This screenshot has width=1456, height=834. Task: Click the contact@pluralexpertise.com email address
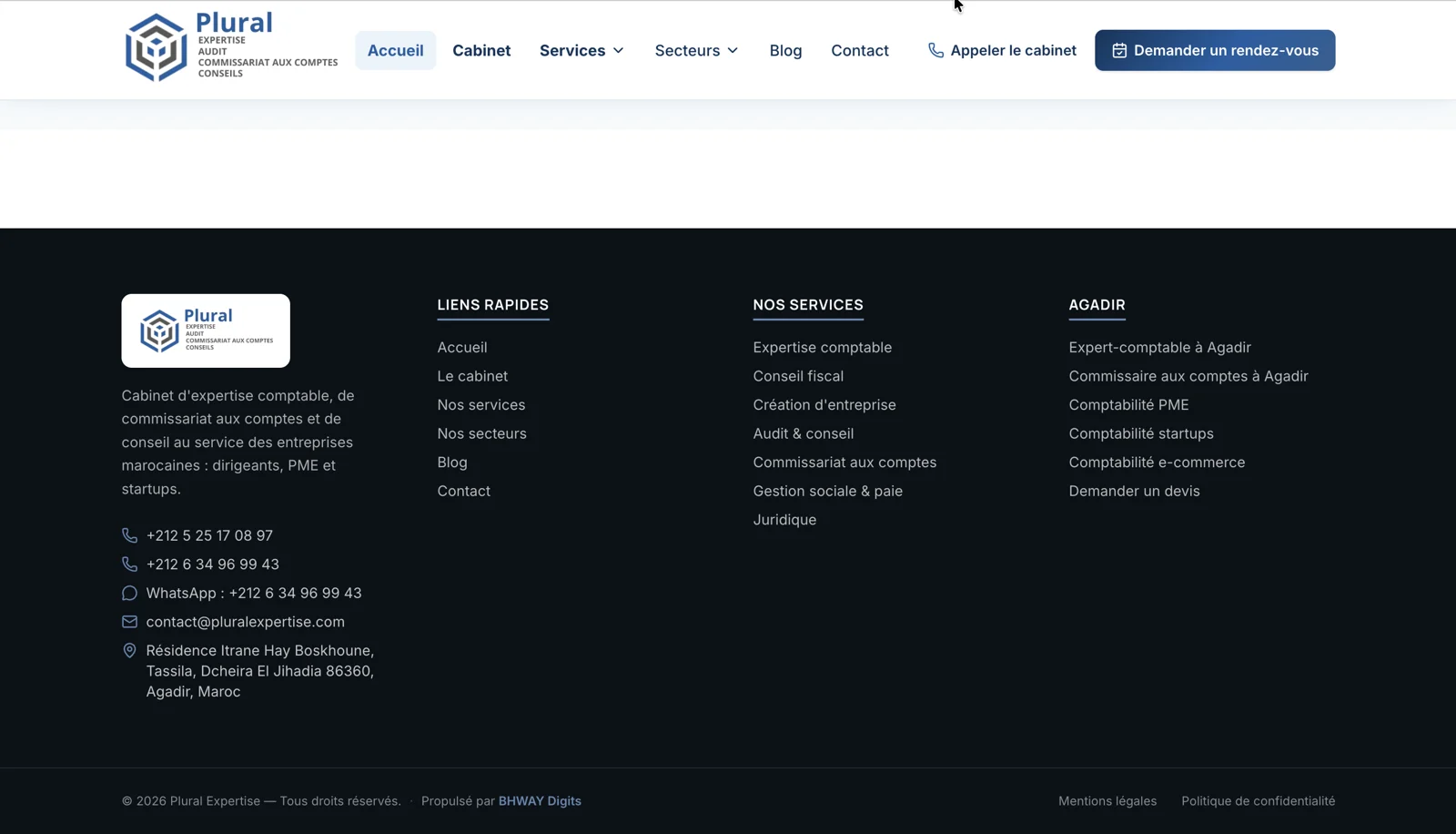click(246, 622)
